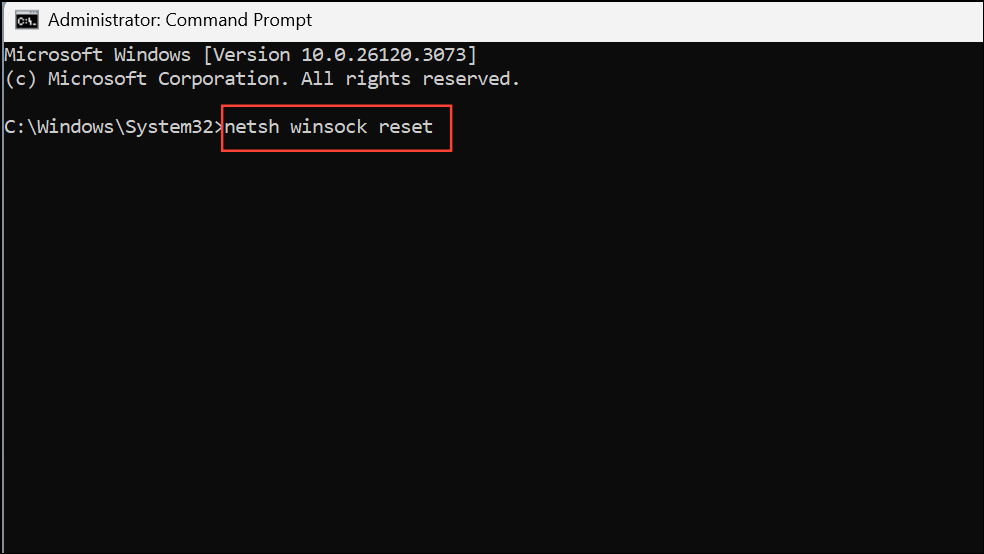Click the 'C:' drive letter in prompt
This screenshot has width=984, height=554.
15,127
